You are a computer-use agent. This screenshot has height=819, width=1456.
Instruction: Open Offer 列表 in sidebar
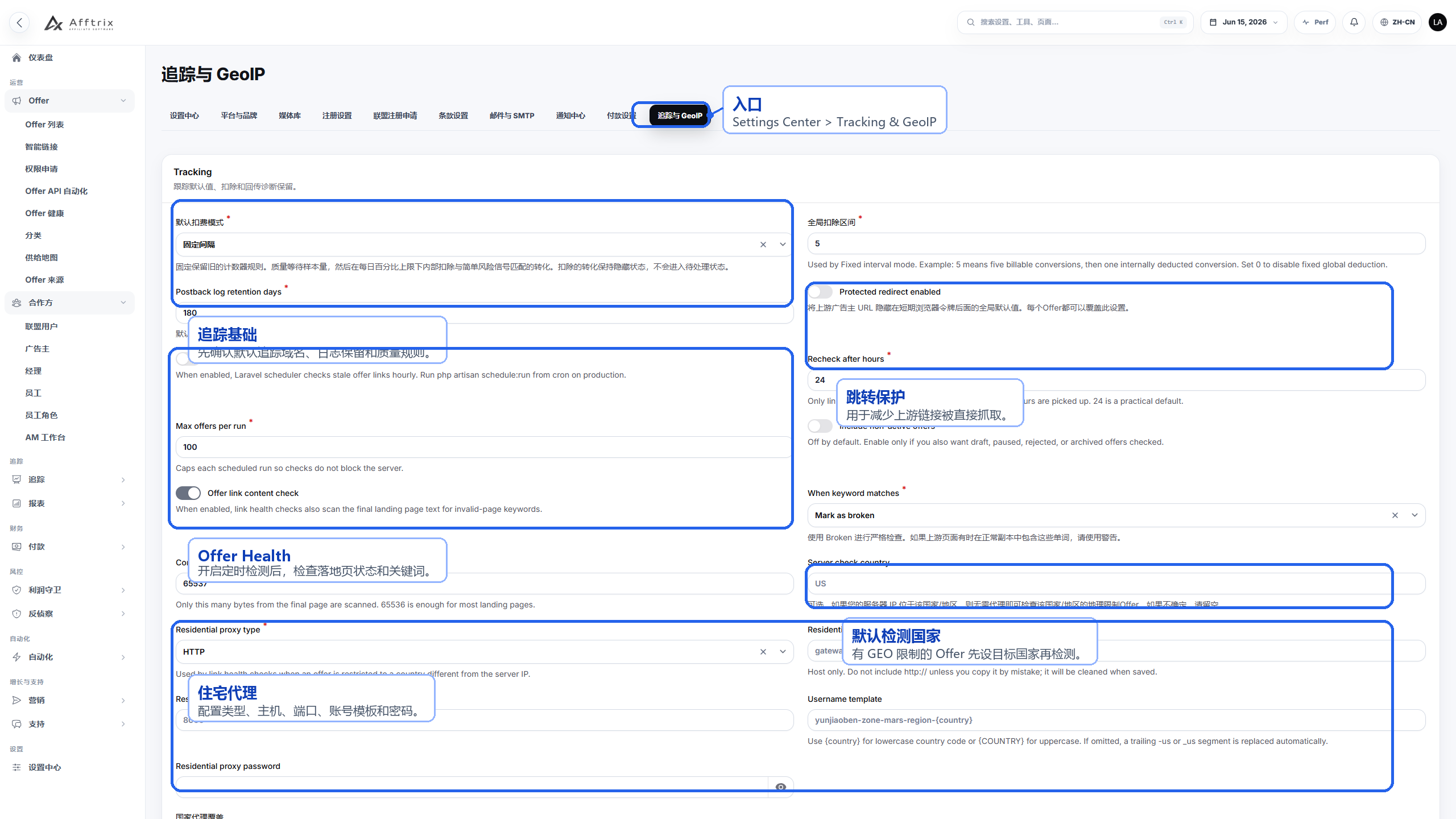click(x=44, y=125)
